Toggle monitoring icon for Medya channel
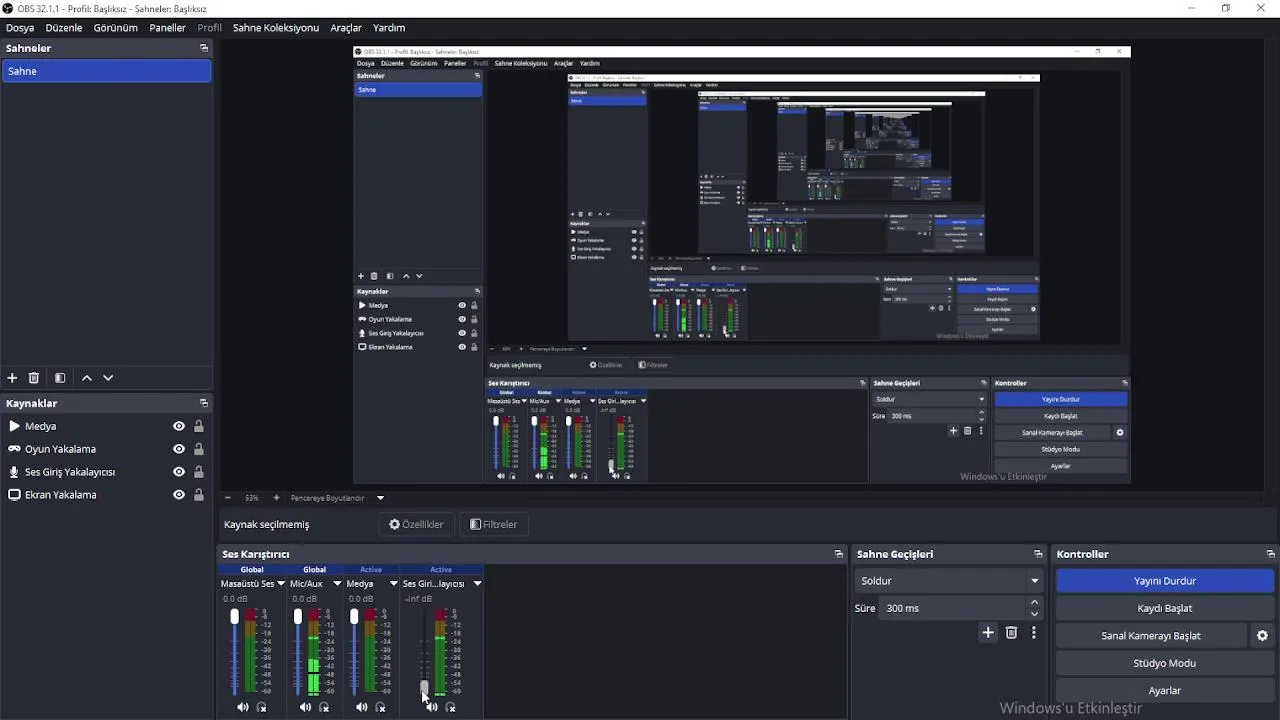The image size is (1280, 720). point(380,707)
